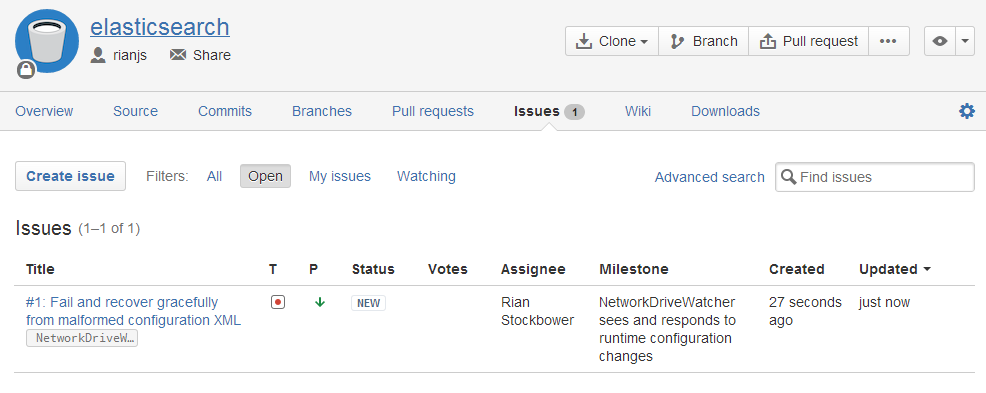Viewport: 986px width, 393px height.
Task: Click the Share envelope icon
Action: click(x=178, y=55)
